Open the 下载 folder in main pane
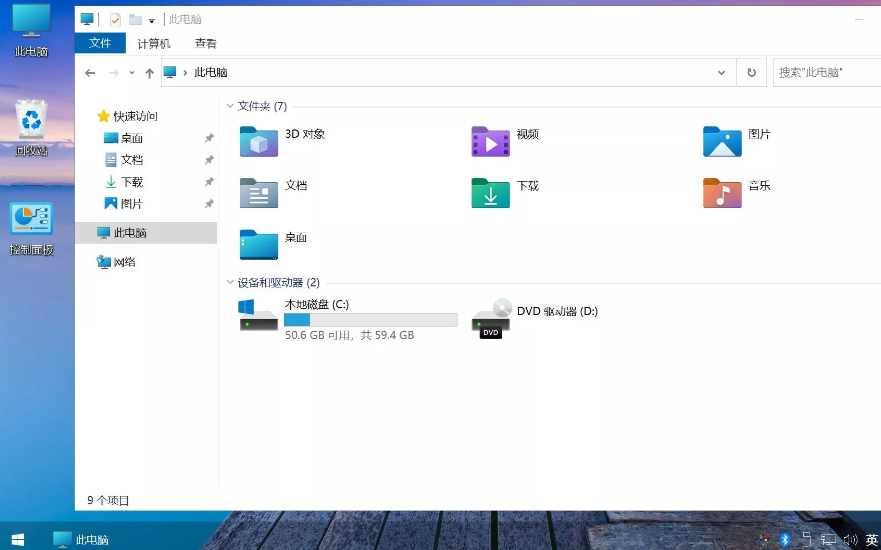Image resolution: width=881 pixels, height=550 pixels. [490, 193]
